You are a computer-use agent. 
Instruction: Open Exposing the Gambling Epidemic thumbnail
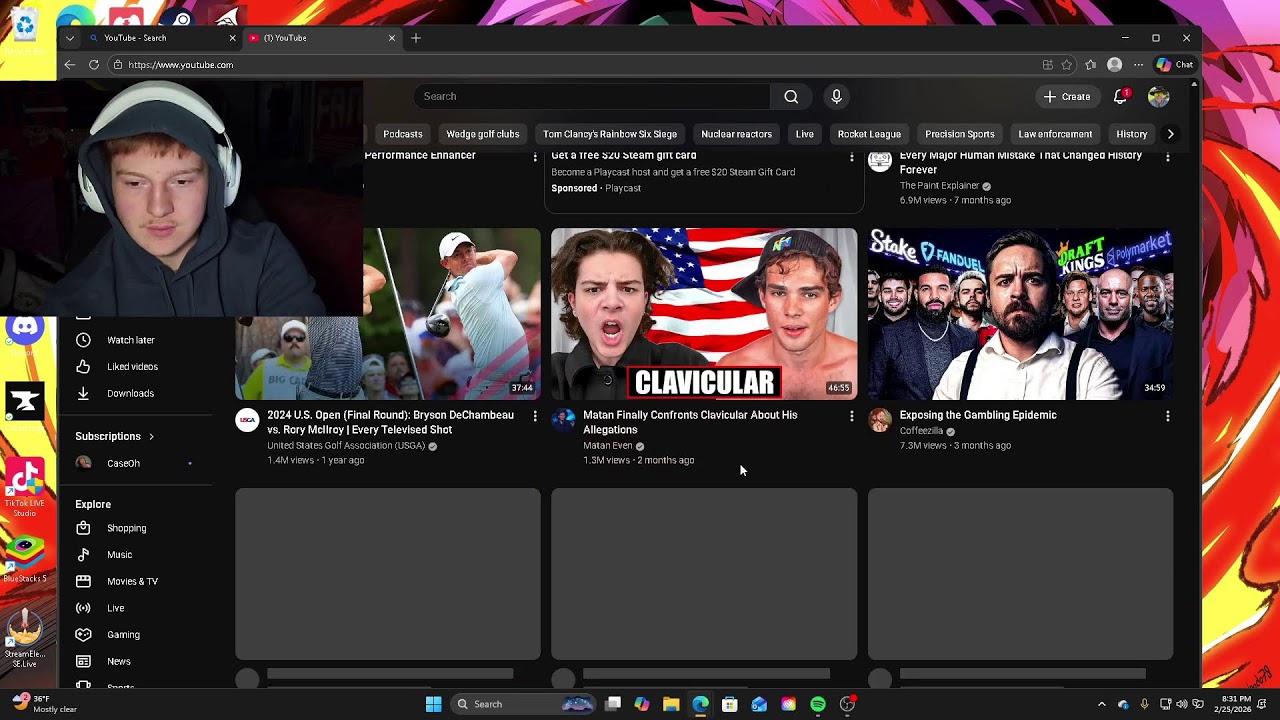(x=1020, y=314)
